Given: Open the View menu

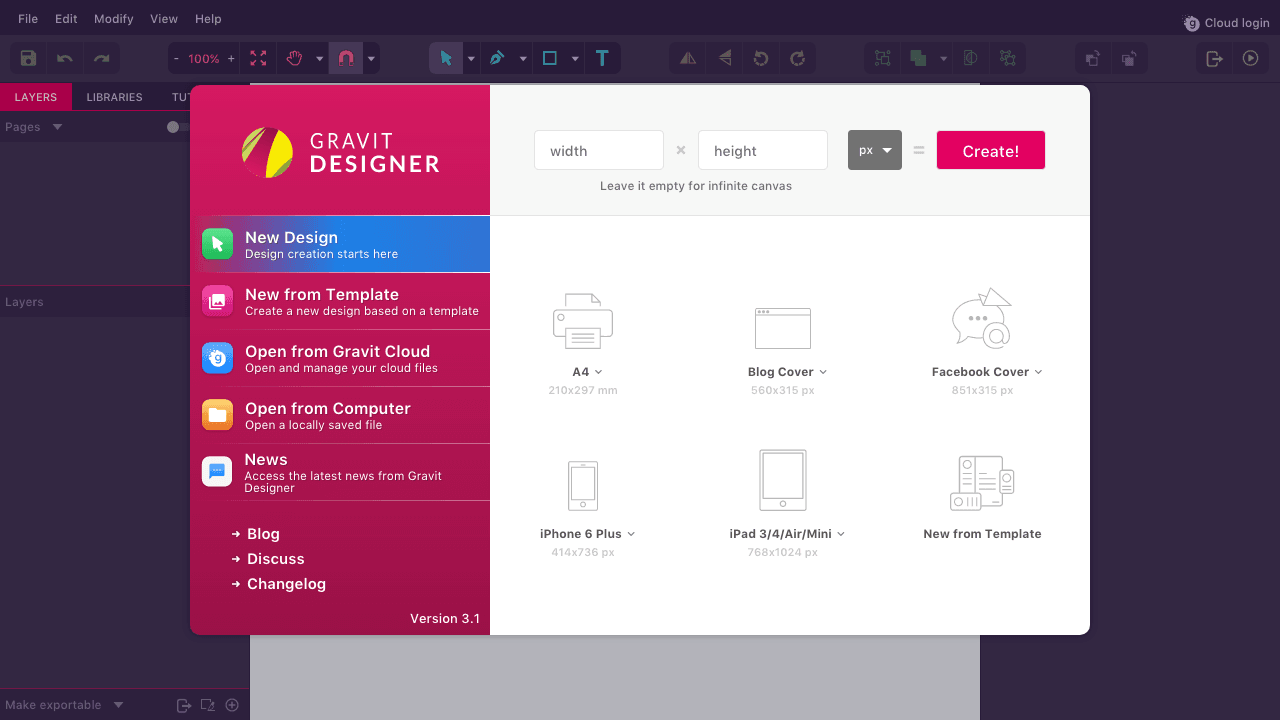Looking at the screenshot, I should 164,19.
